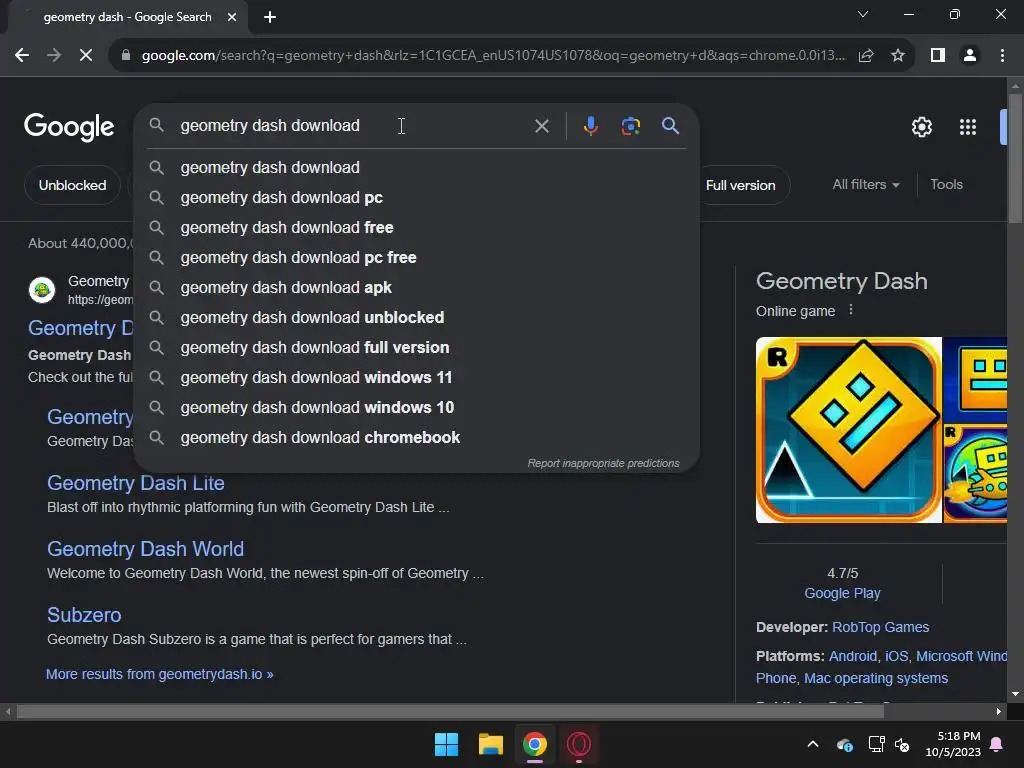
Task: Click the Chrome taskbar icon
Action: click(534, 744)
